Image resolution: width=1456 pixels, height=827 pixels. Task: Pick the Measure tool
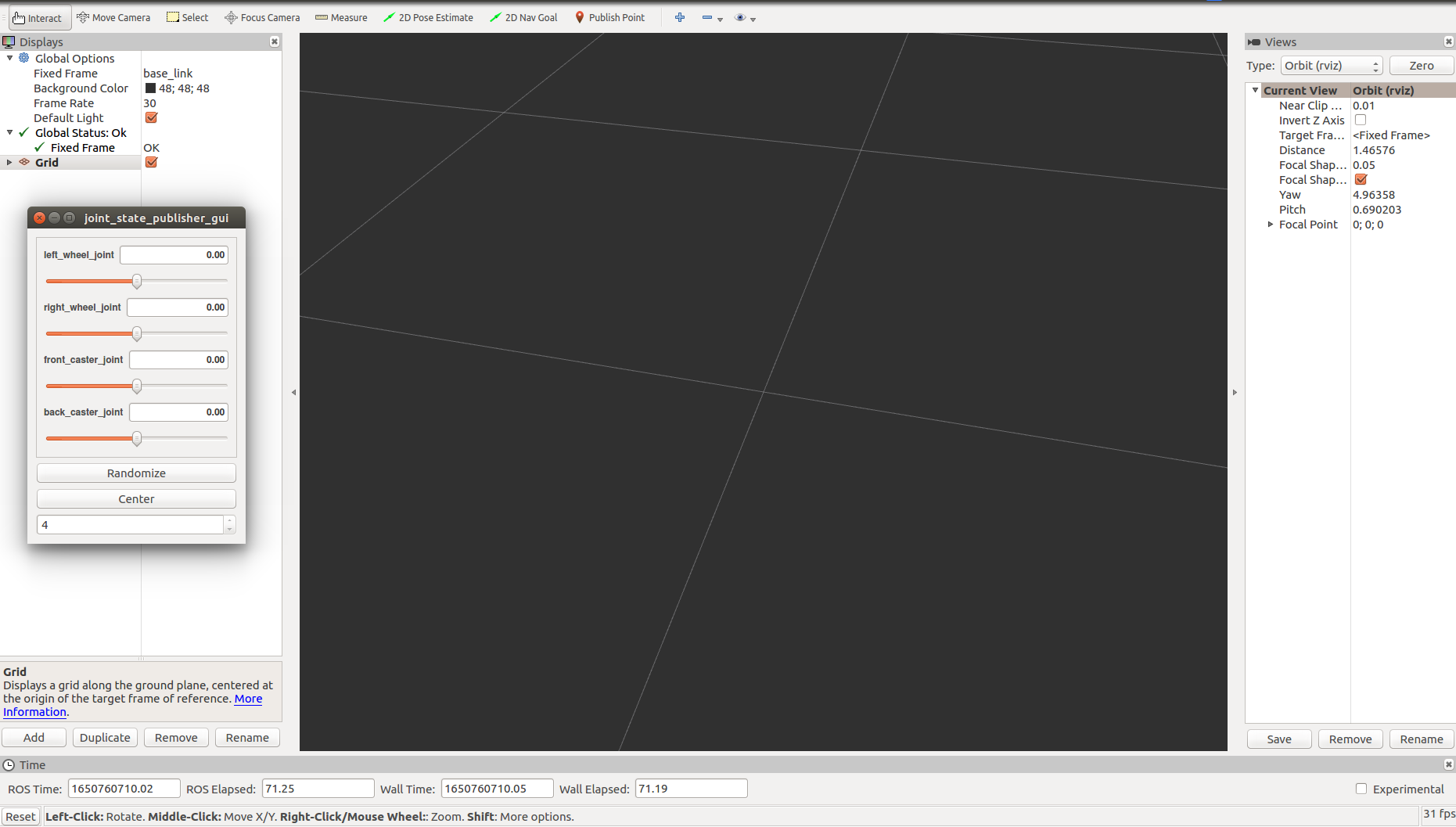(341, 17)
